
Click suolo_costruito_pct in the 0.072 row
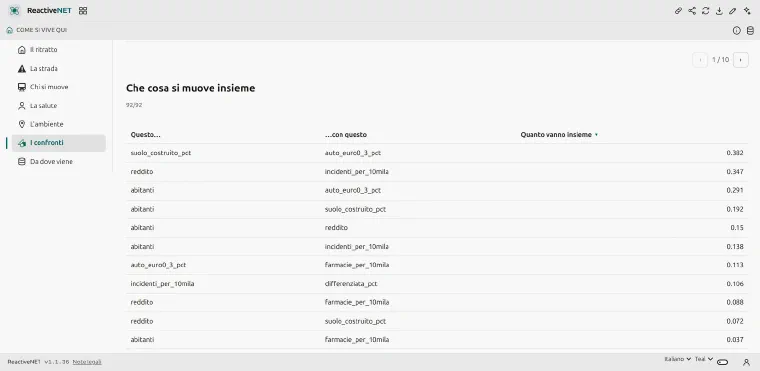pos(355,321)
